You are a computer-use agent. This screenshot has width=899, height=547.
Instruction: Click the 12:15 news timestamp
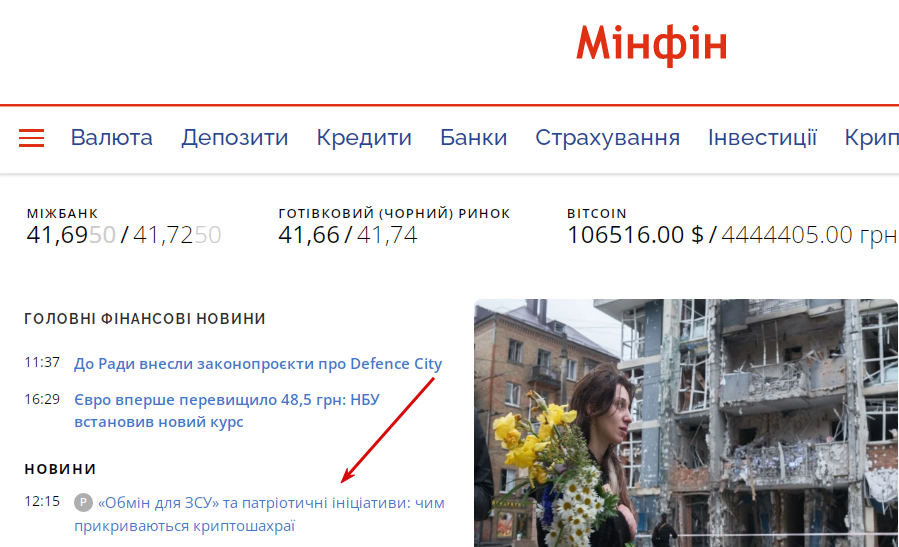click(42, 501)
